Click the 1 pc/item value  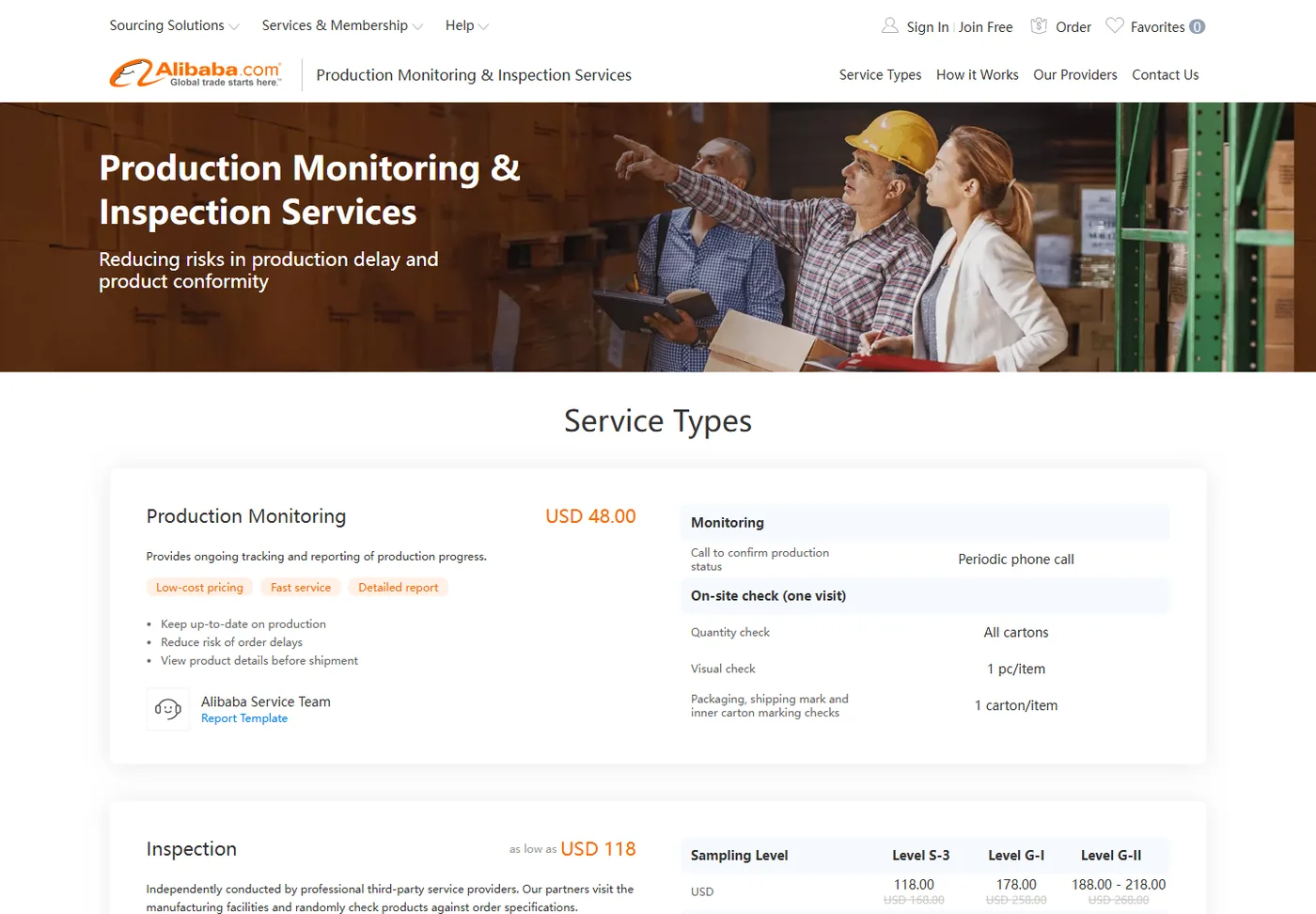(1016, 670)
